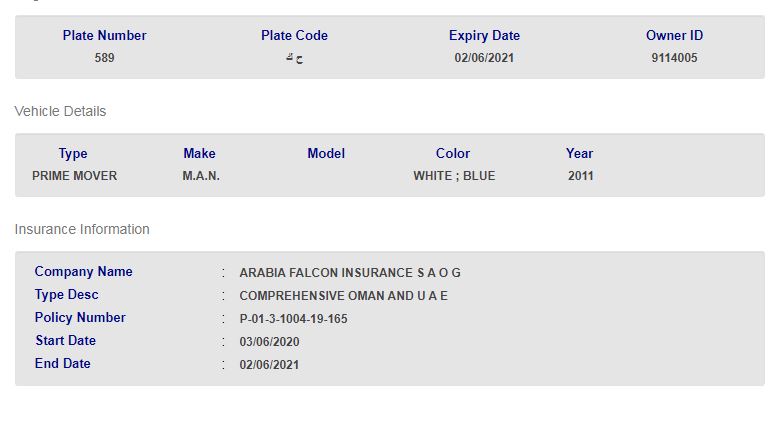Click the Insurance Information section heading

(x=82, y=229)
